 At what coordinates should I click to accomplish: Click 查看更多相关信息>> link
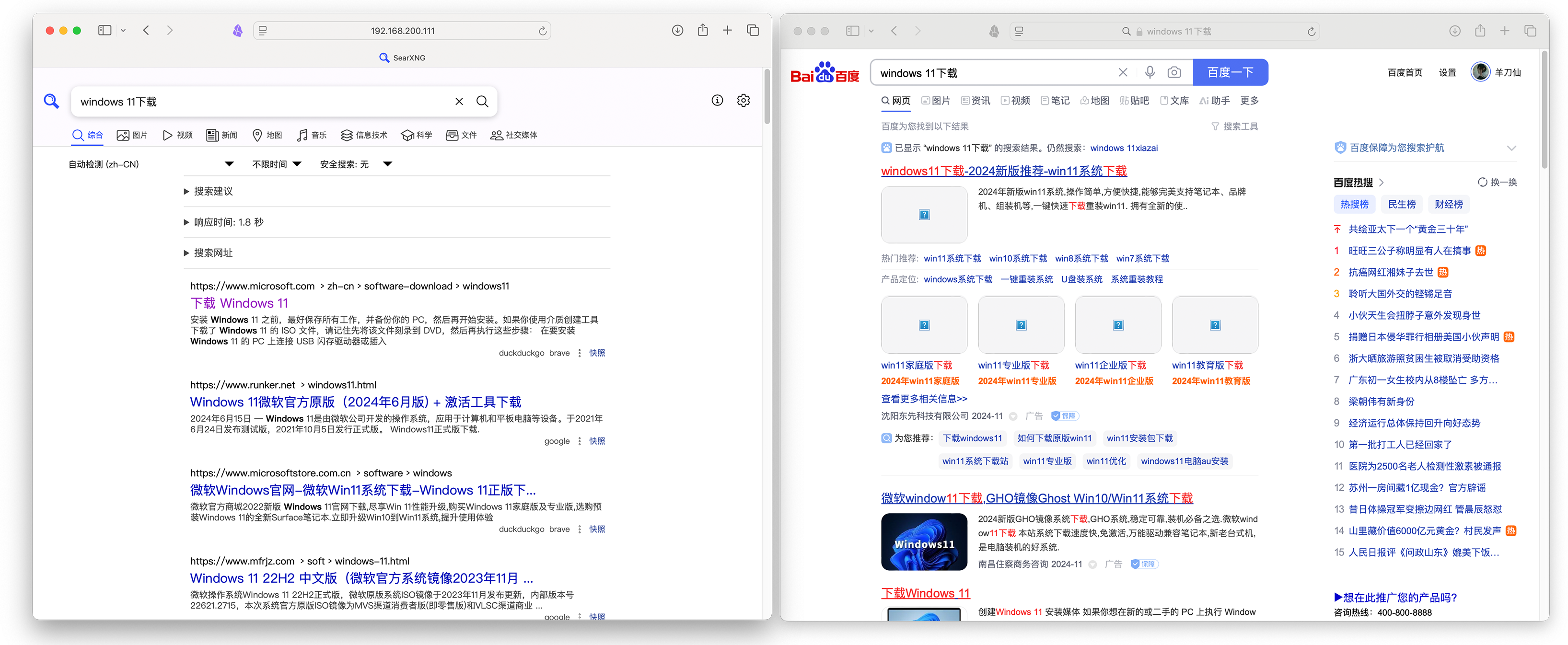[x=924, y=399]
